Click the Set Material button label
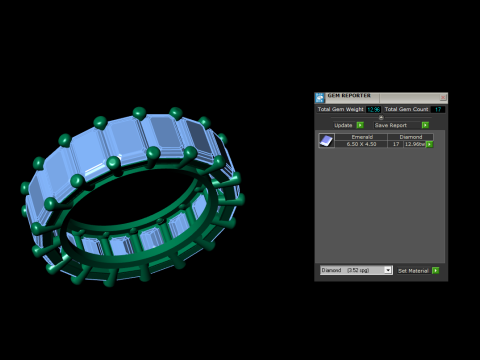The height and width of the screenshot is (360, 480). point(413,271)
